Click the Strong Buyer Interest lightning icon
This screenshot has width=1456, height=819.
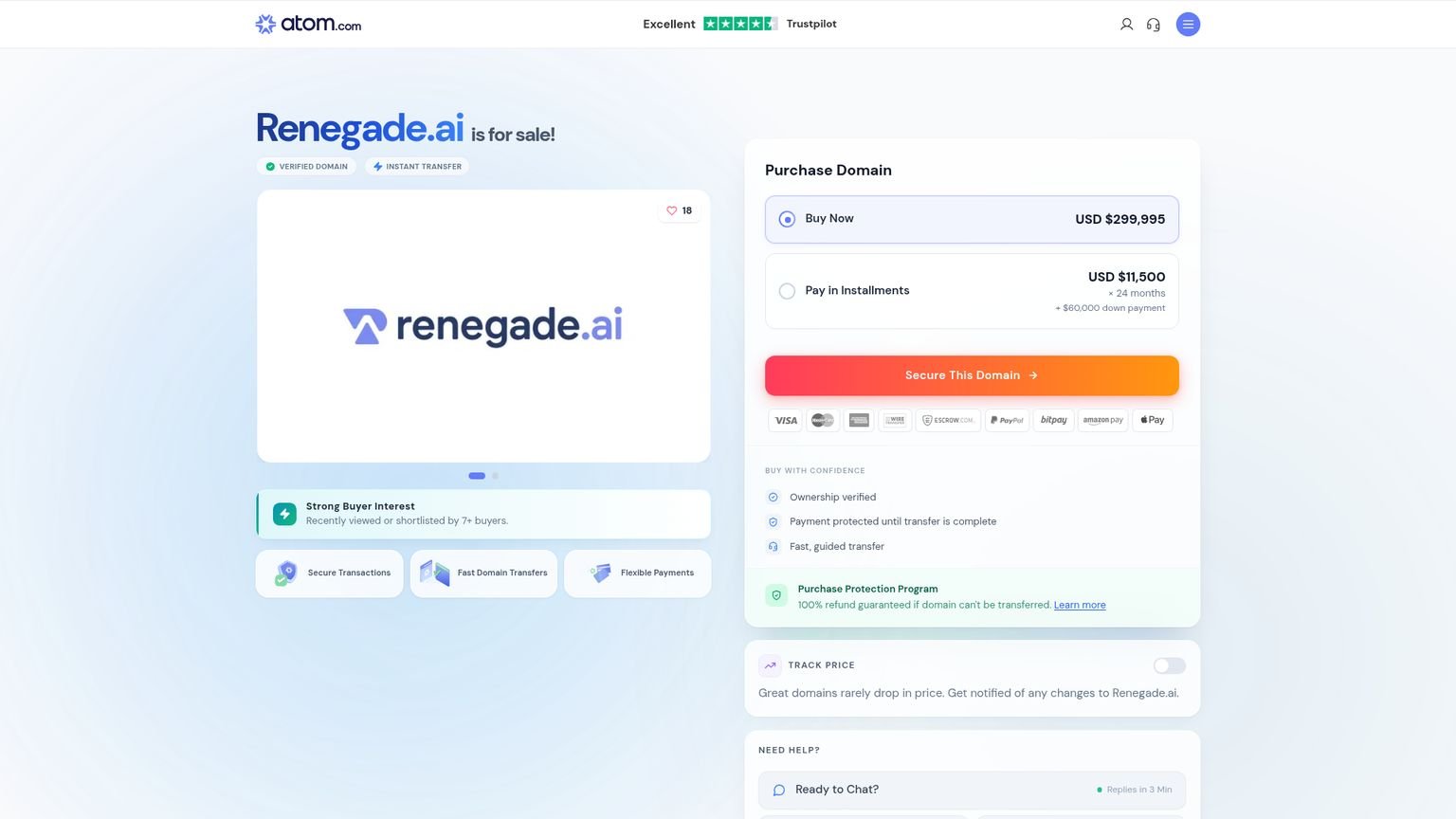284,514
